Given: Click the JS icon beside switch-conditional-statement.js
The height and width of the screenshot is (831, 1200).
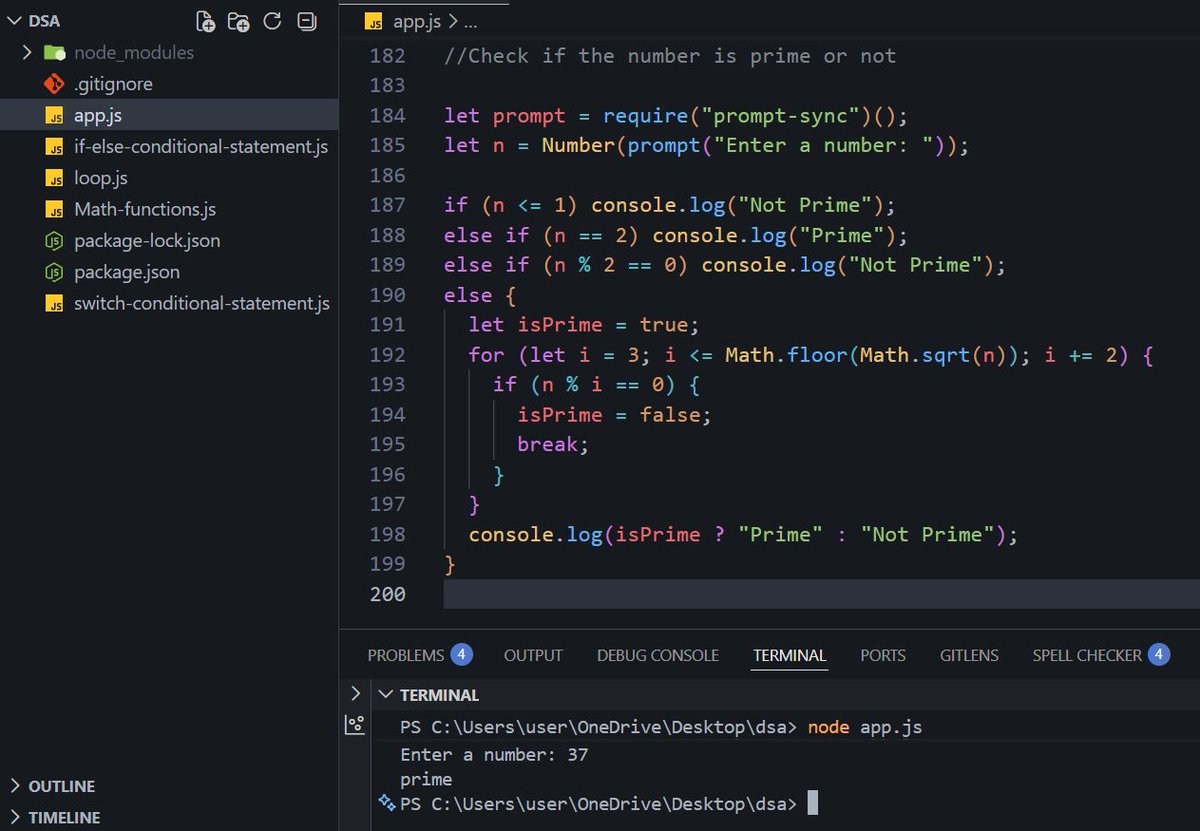Looking at the screenshot, I should [x=55, y=303].
